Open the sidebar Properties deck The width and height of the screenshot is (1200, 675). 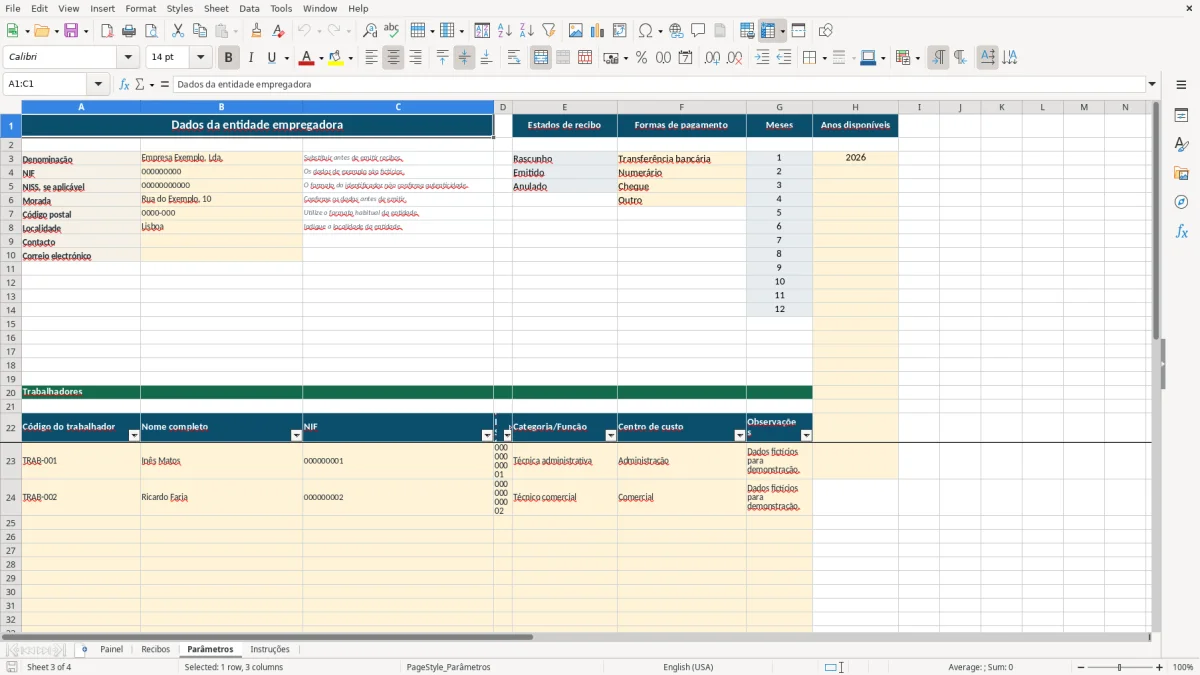tap(1181, 116)
